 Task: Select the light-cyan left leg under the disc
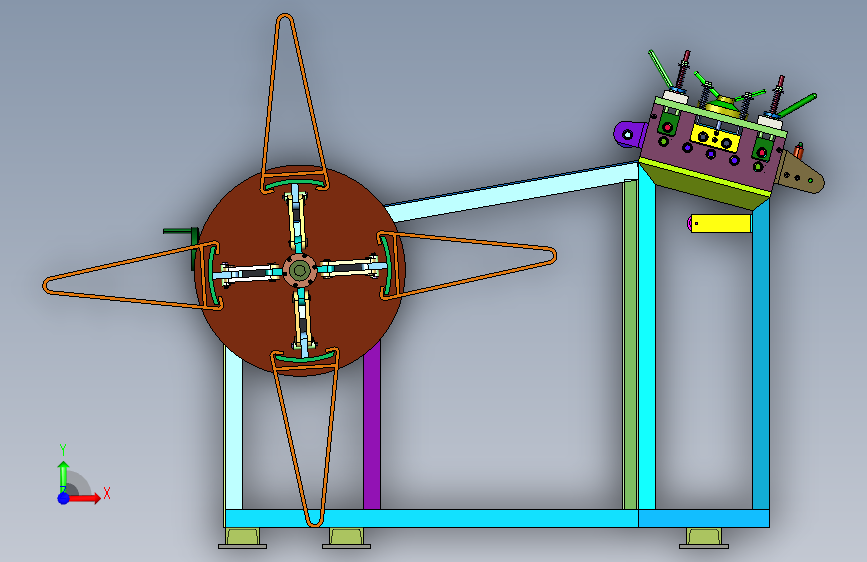point(233,427)
